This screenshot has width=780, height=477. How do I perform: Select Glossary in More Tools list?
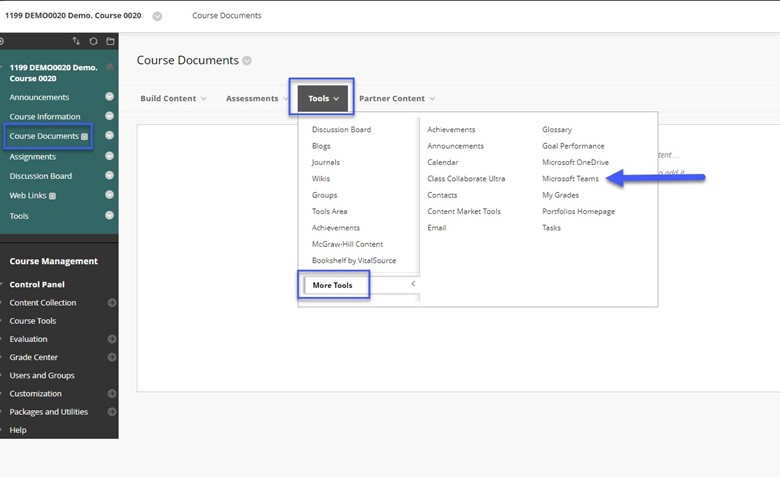coord(557,129)
